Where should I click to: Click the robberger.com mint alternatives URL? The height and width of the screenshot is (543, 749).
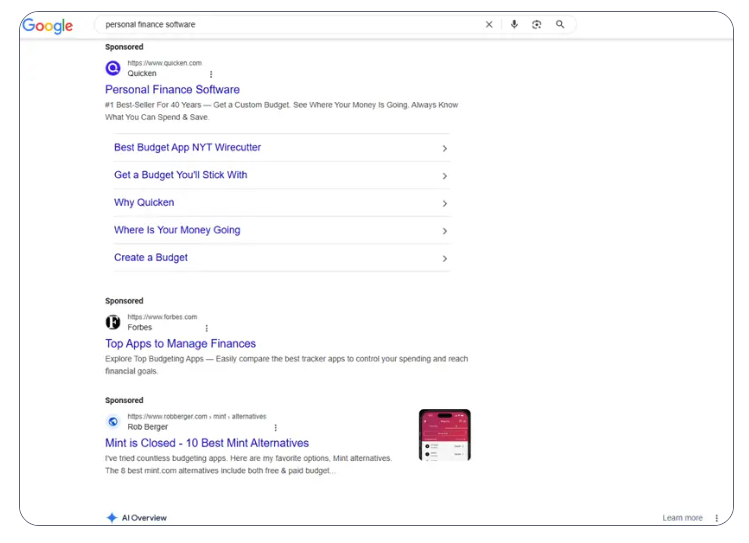[197, 416]
